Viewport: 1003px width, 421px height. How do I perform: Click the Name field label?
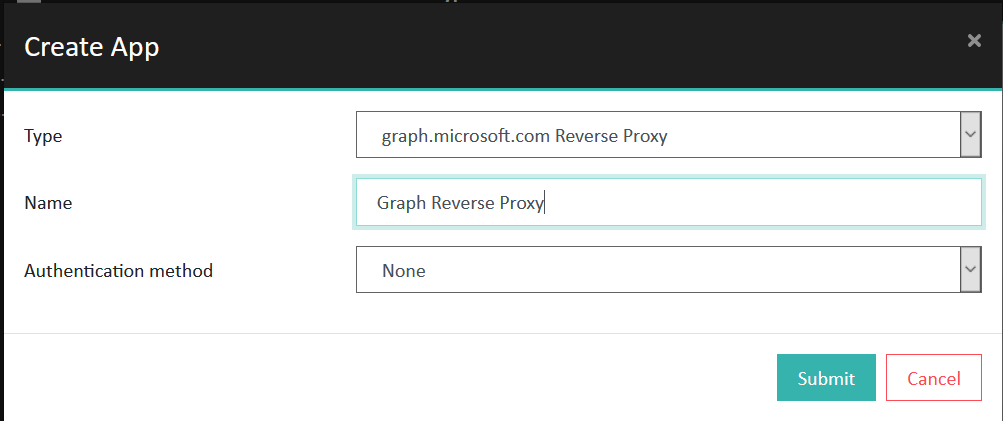tap(48, 203)
